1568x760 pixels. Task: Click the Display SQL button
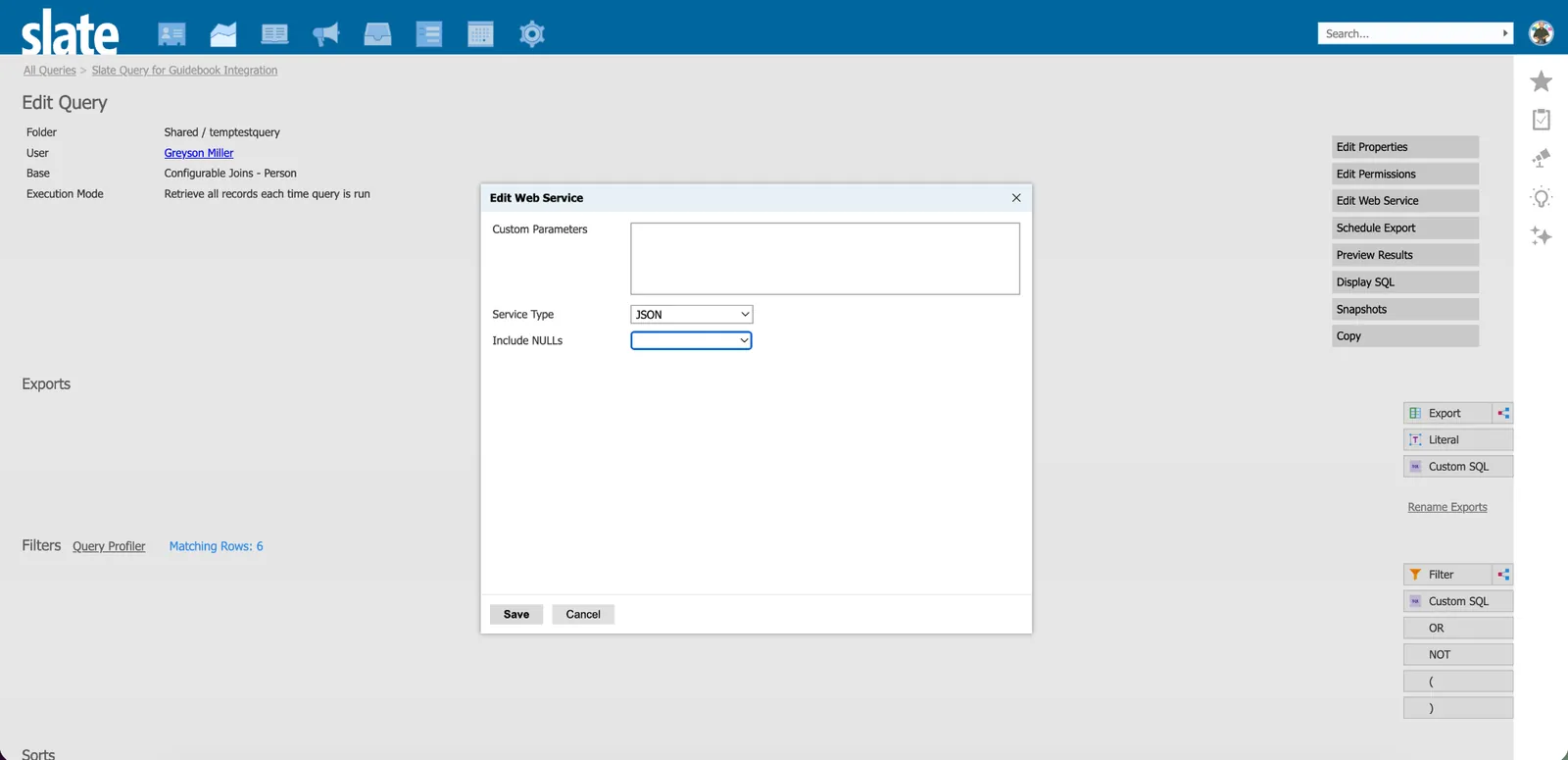1405,282
